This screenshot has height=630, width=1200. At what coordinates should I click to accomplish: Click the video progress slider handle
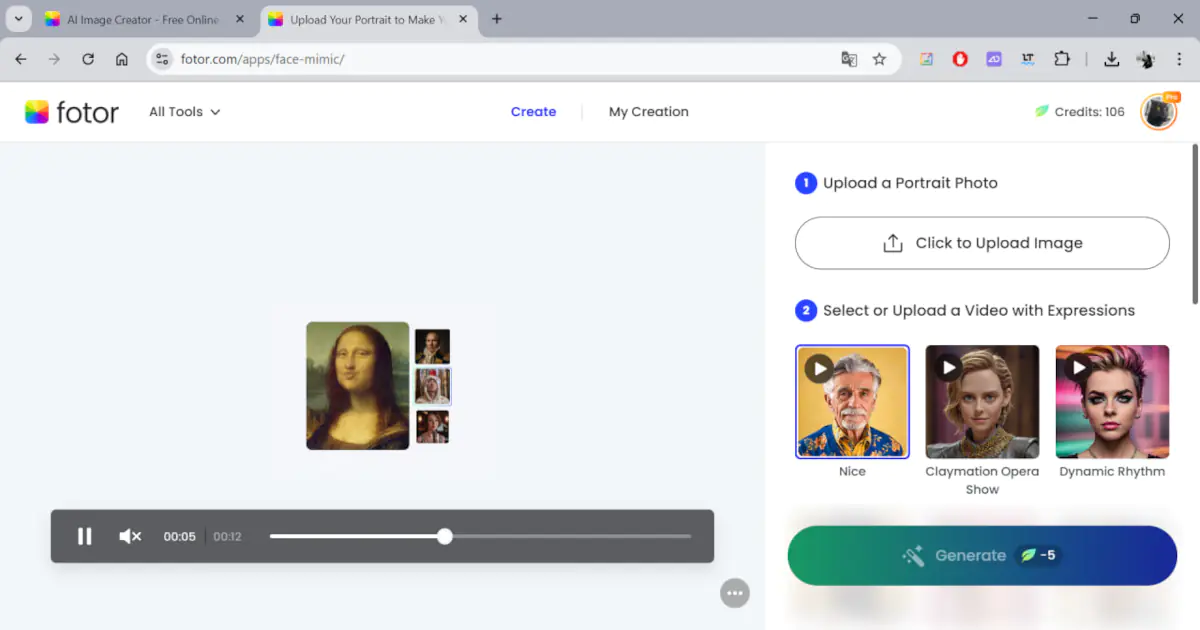445,537
